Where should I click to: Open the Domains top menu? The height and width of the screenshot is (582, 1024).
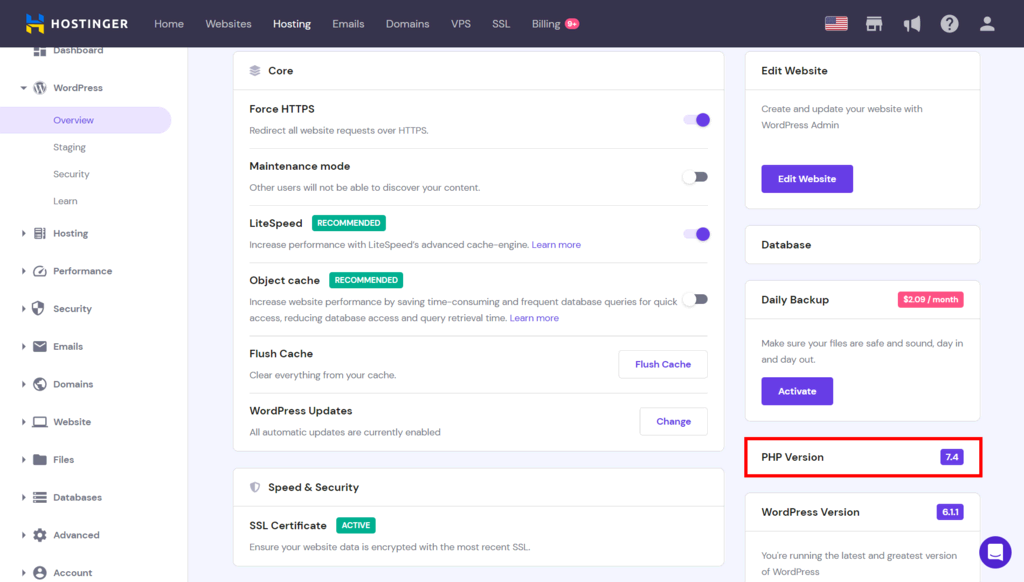(x=407, y=24)
